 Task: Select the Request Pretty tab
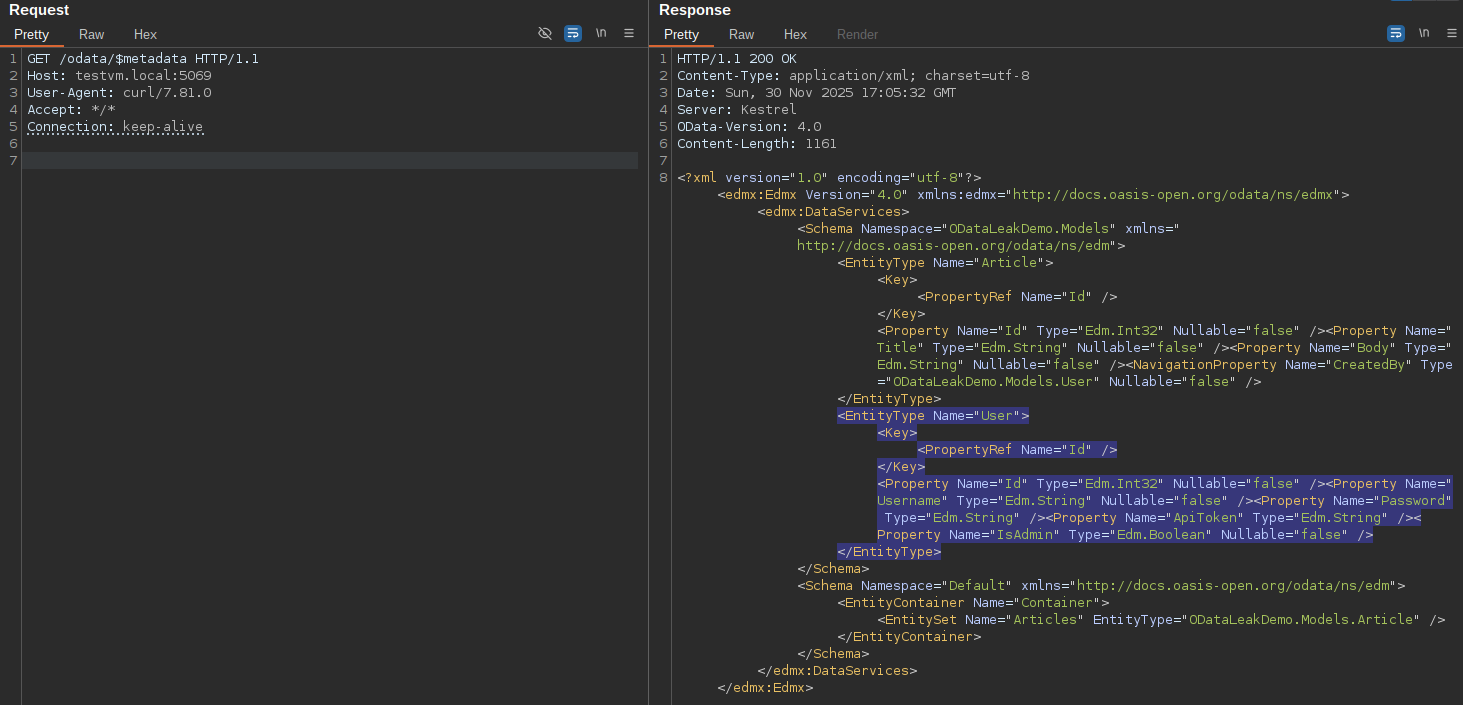(32, 34)
